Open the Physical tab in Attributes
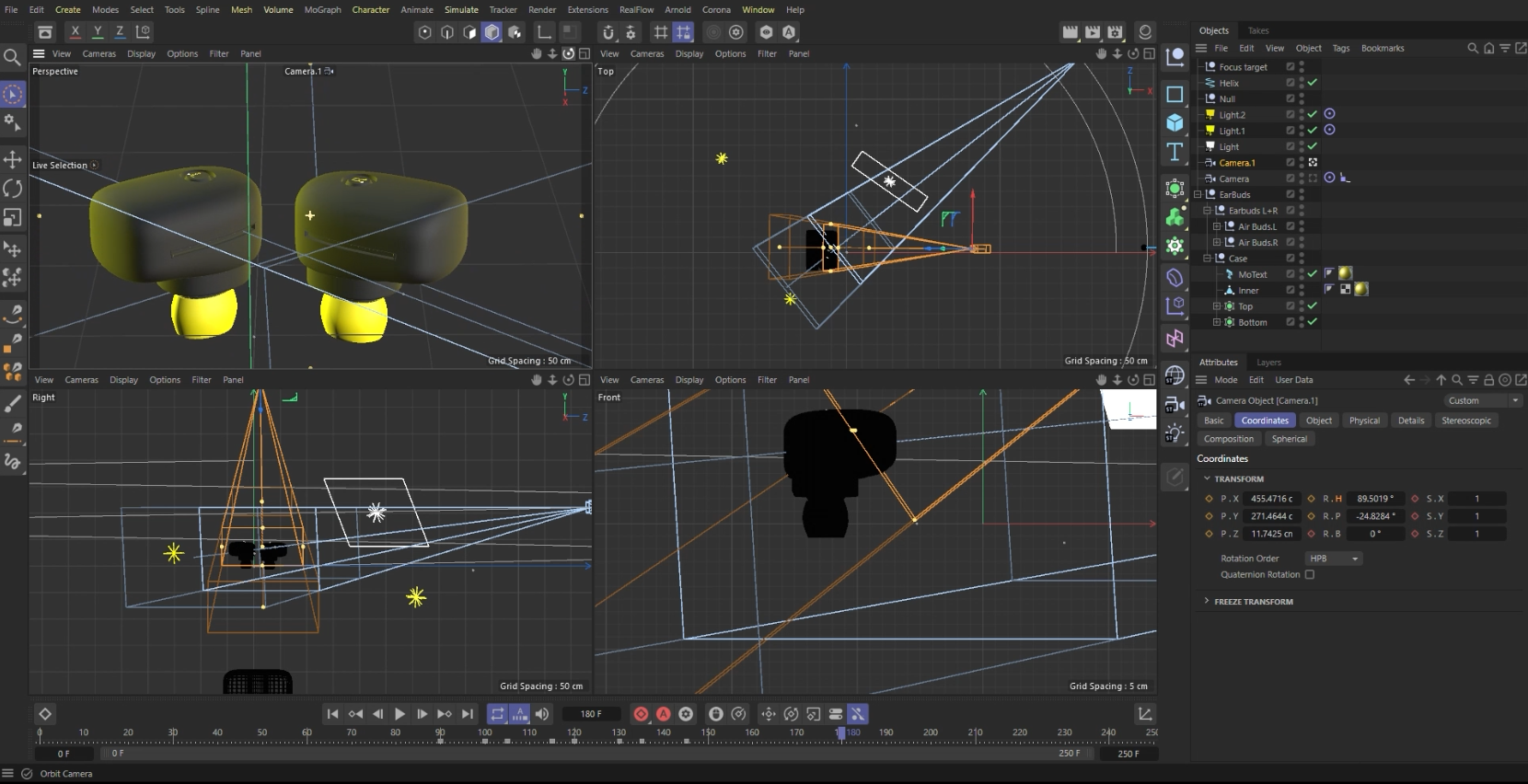The height and width of the screenshot is (784, 1528). (x=1364, y=421)
